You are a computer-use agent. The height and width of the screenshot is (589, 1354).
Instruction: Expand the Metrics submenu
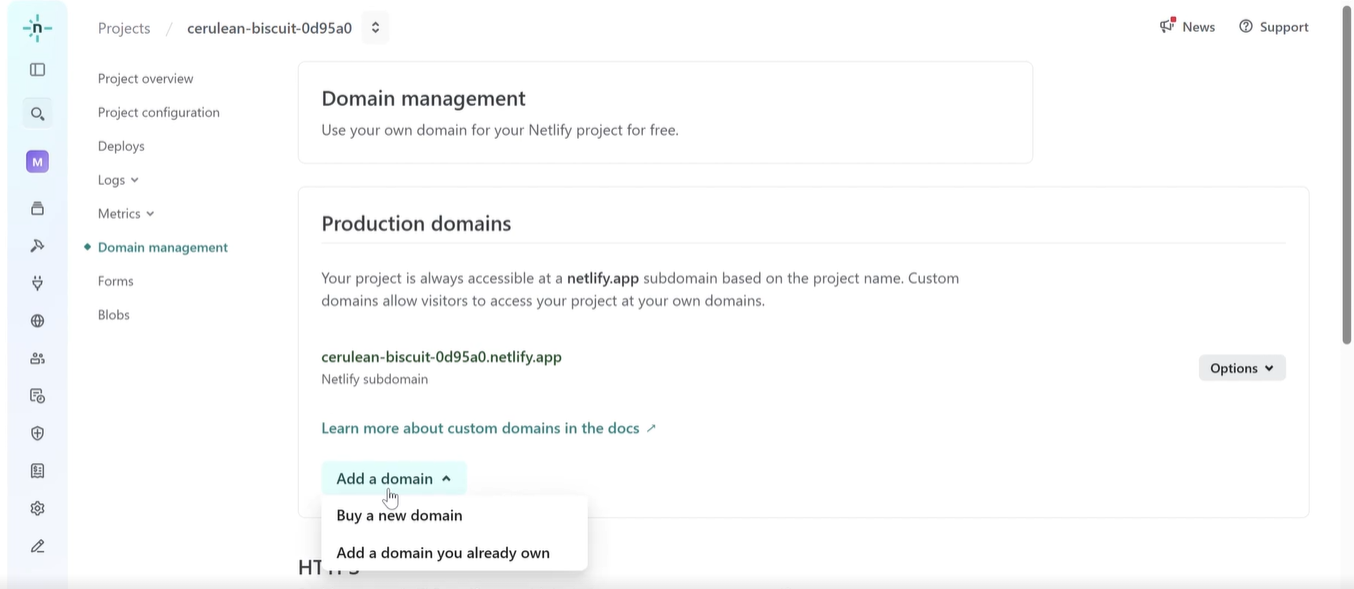[126, 213]
